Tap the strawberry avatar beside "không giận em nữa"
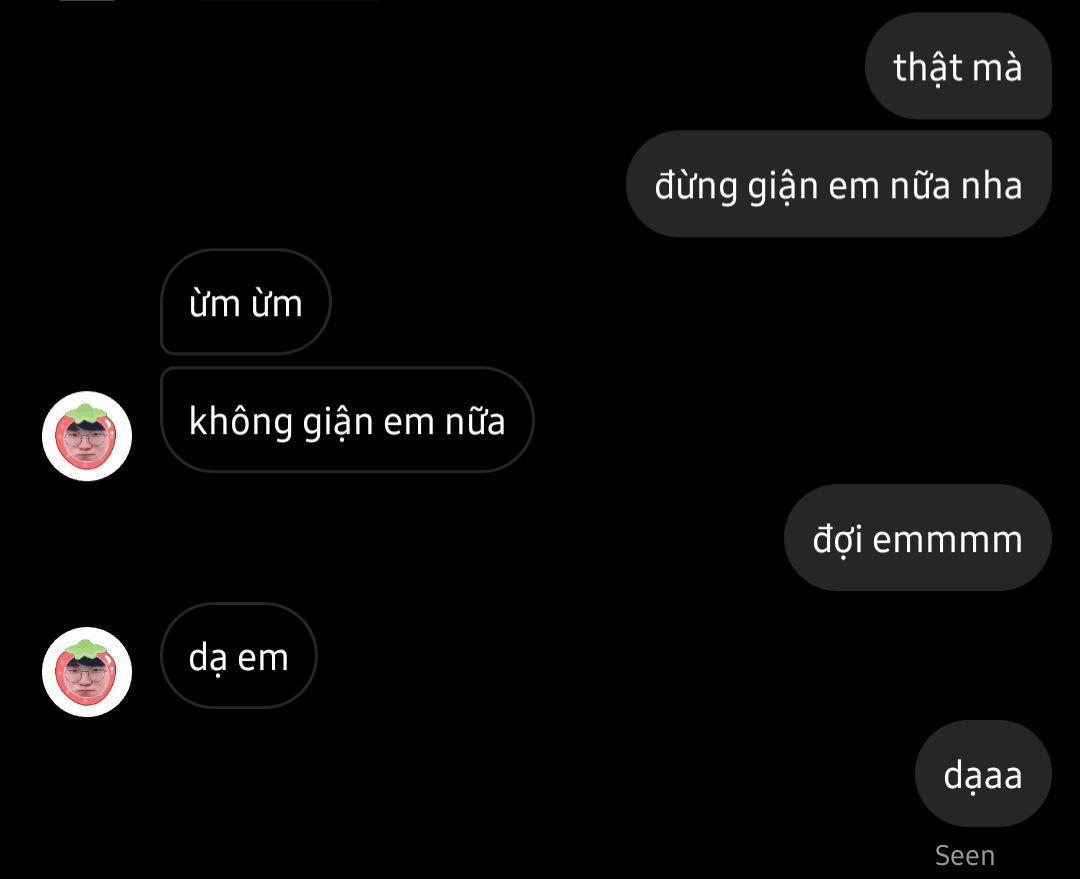 tap(87, 436)
